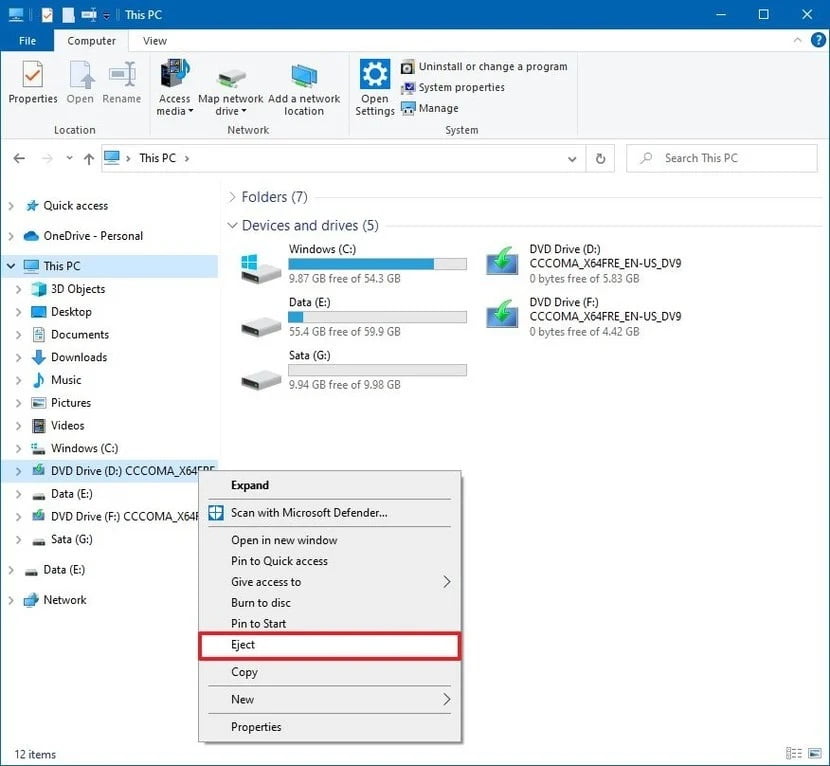The height and width of the screenshot is (766, 830).
Task: Collapse the ribbon with the chevron
Action: (x=798, y=40)
